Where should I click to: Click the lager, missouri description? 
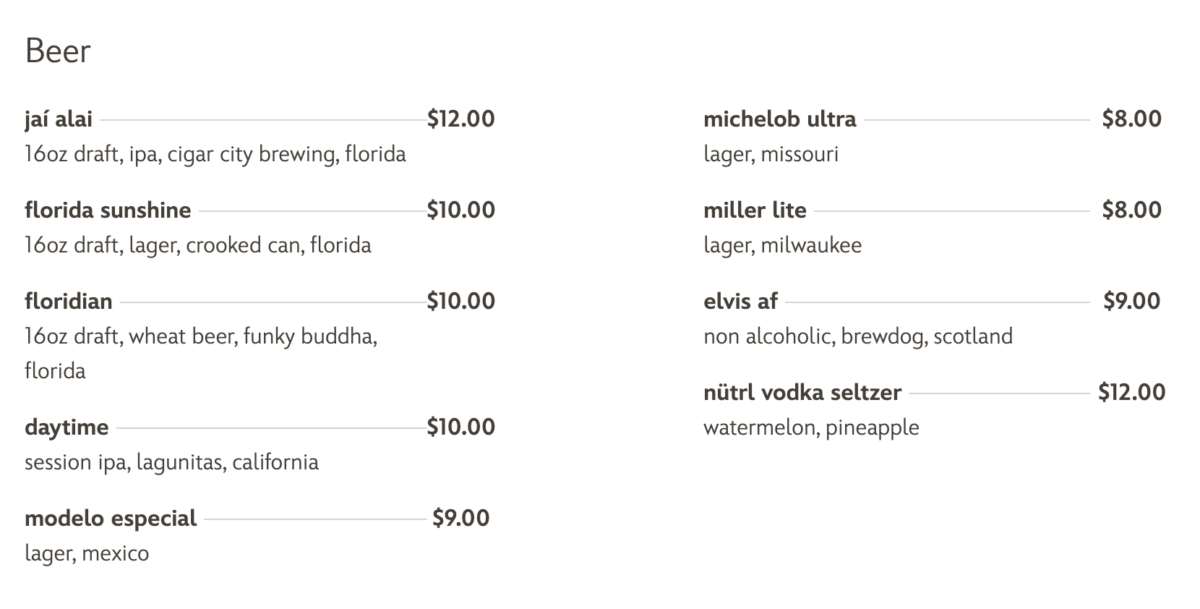770,155
